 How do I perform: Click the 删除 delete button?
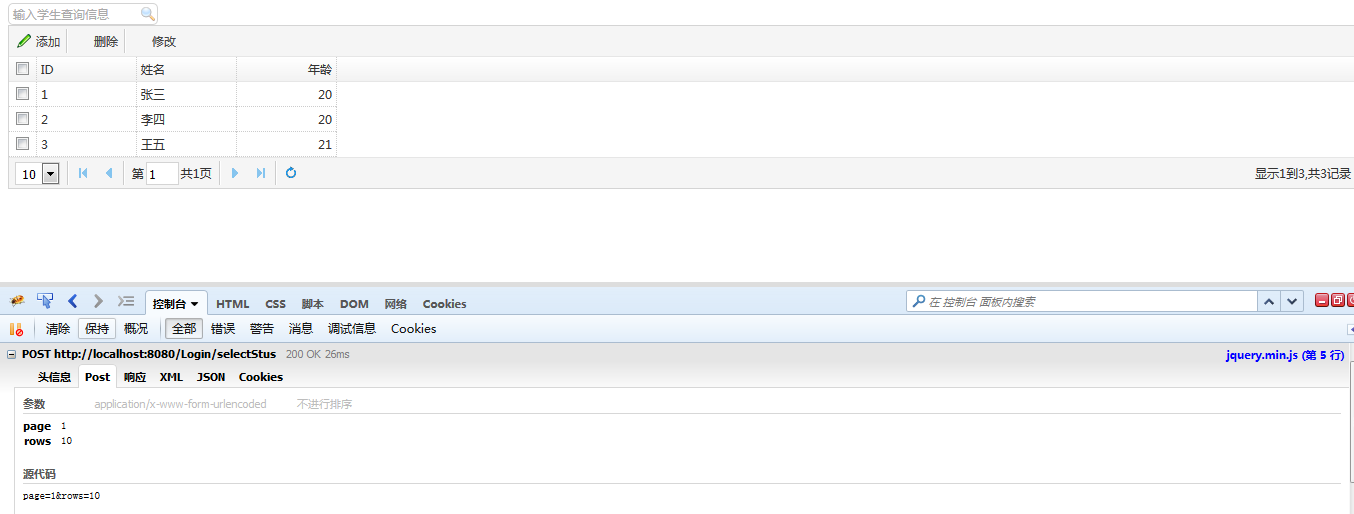pyautogui.click(x=105, y=42)
